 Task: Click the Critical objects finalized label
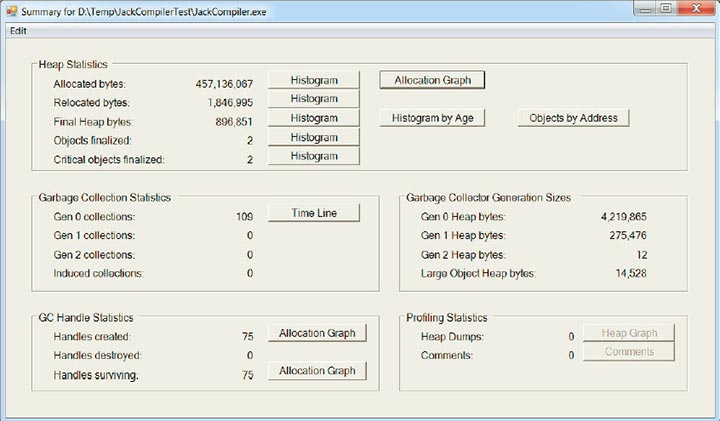click(x=109, y=160)
